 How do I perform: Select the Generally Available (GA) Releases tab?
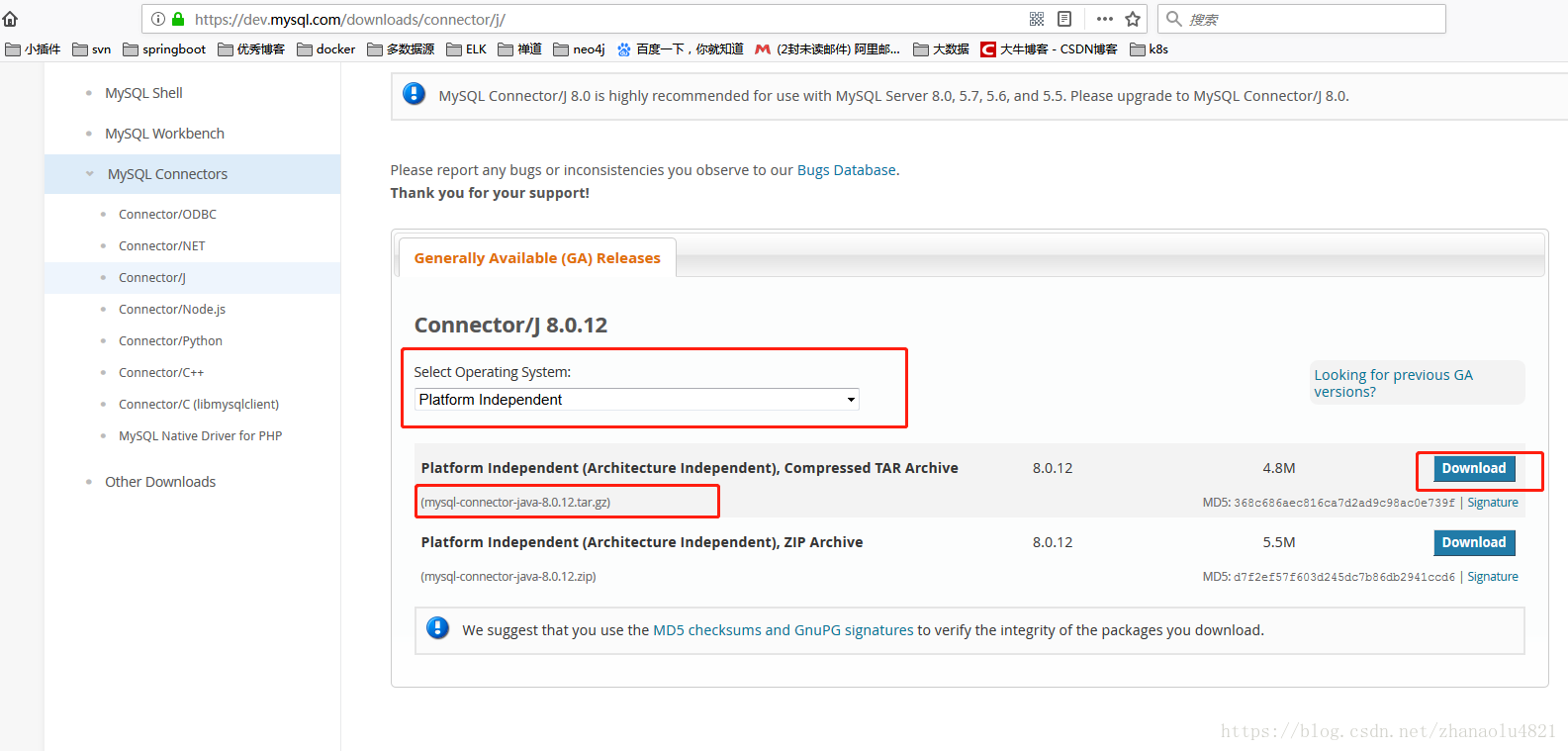[537, 258]
